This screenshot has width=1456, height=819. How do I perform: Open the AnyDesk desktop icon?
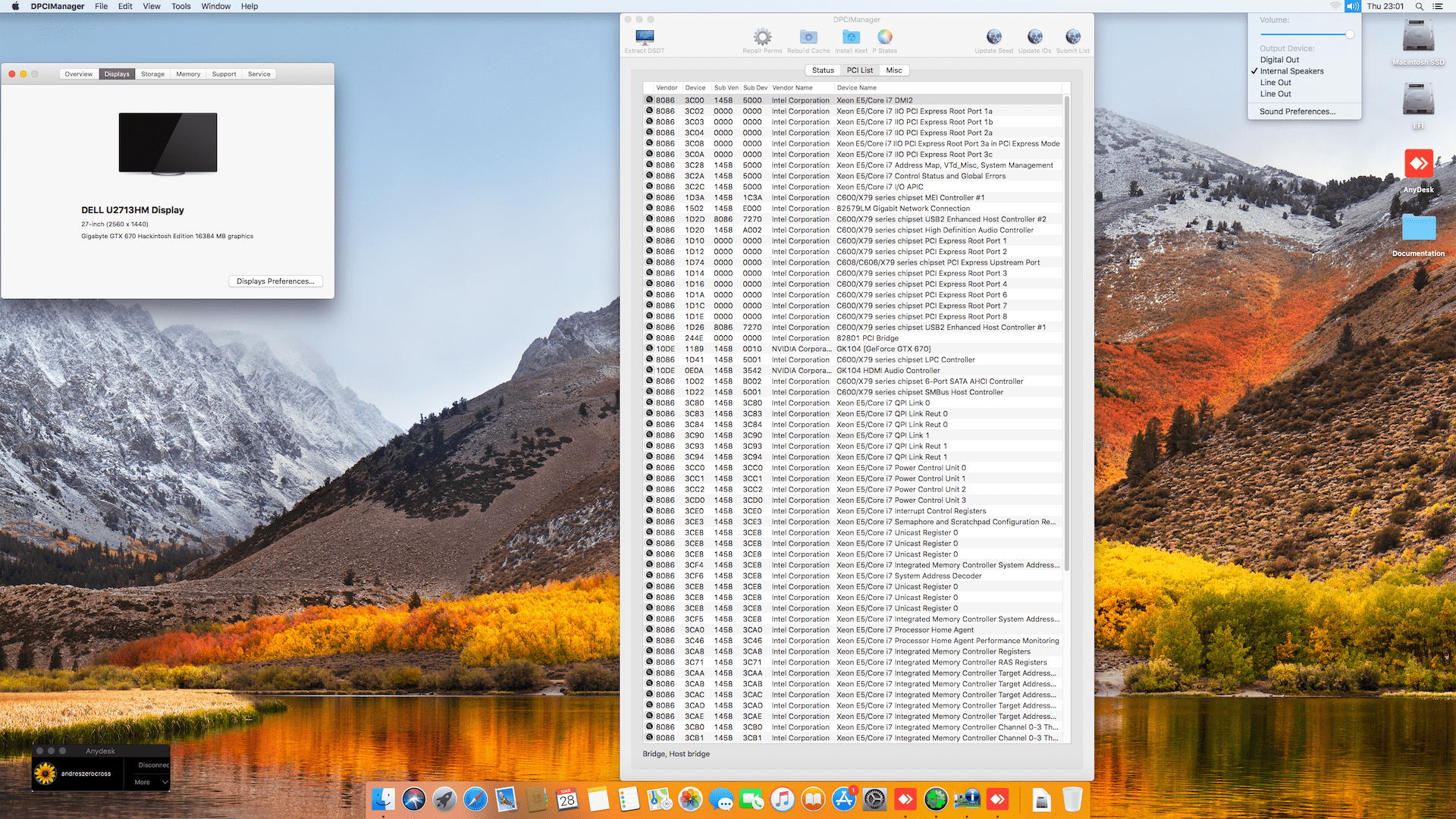[x=1418, y=164]
